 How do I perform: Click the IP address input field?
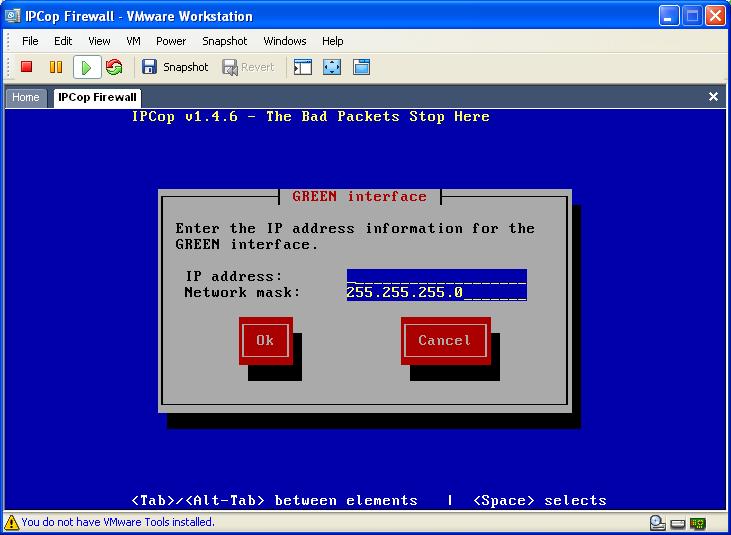pos(437,276)
